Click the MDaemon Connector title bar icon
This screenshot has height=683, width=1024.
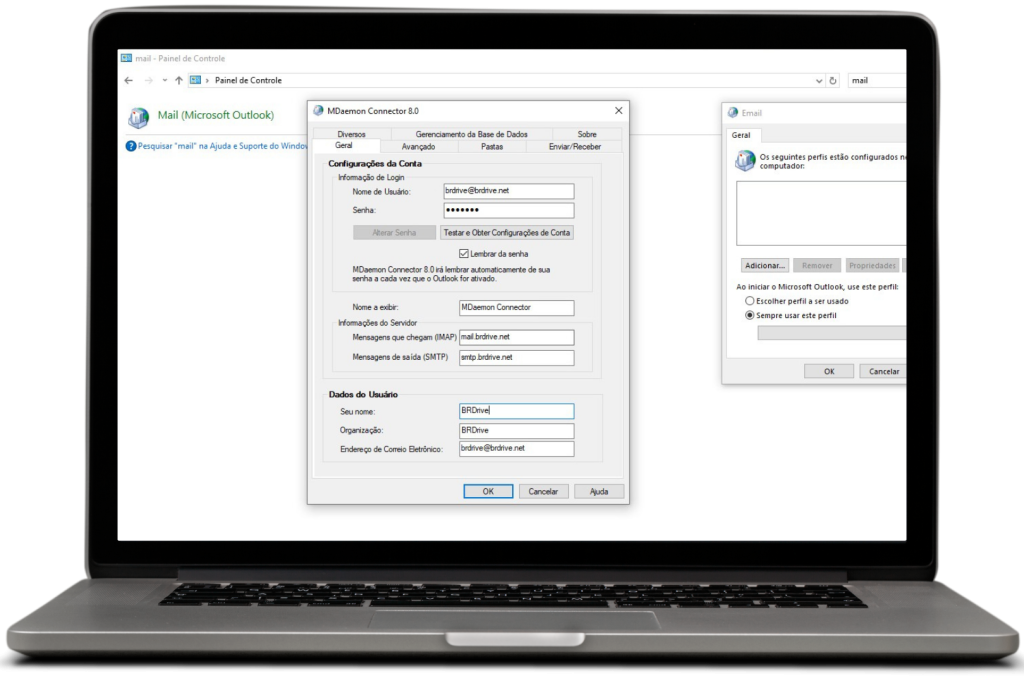[x=318, y=110]
